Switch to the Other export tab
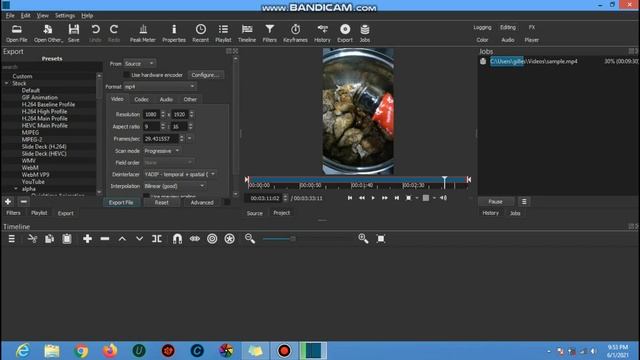The height and width of the screenshot is (360, 640). [190, 99]
